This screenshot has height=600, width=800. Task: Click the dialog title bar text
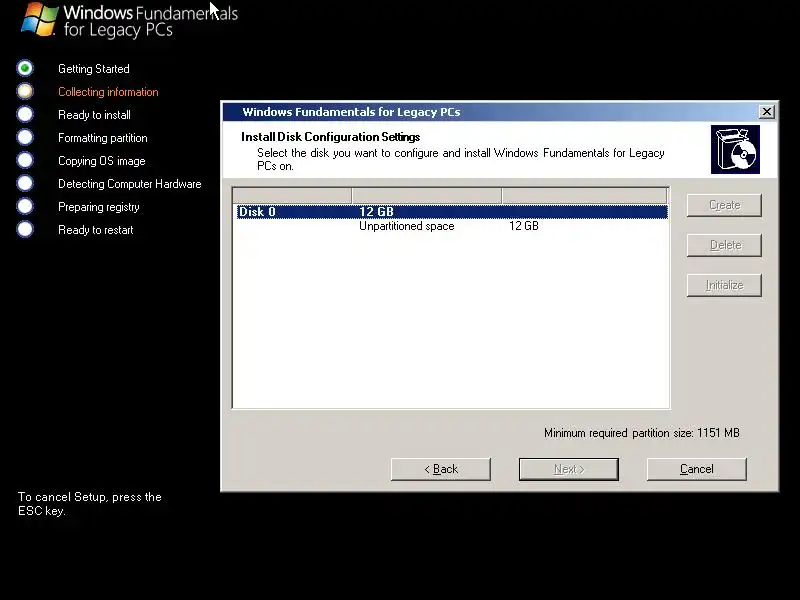tap(351, 112)
